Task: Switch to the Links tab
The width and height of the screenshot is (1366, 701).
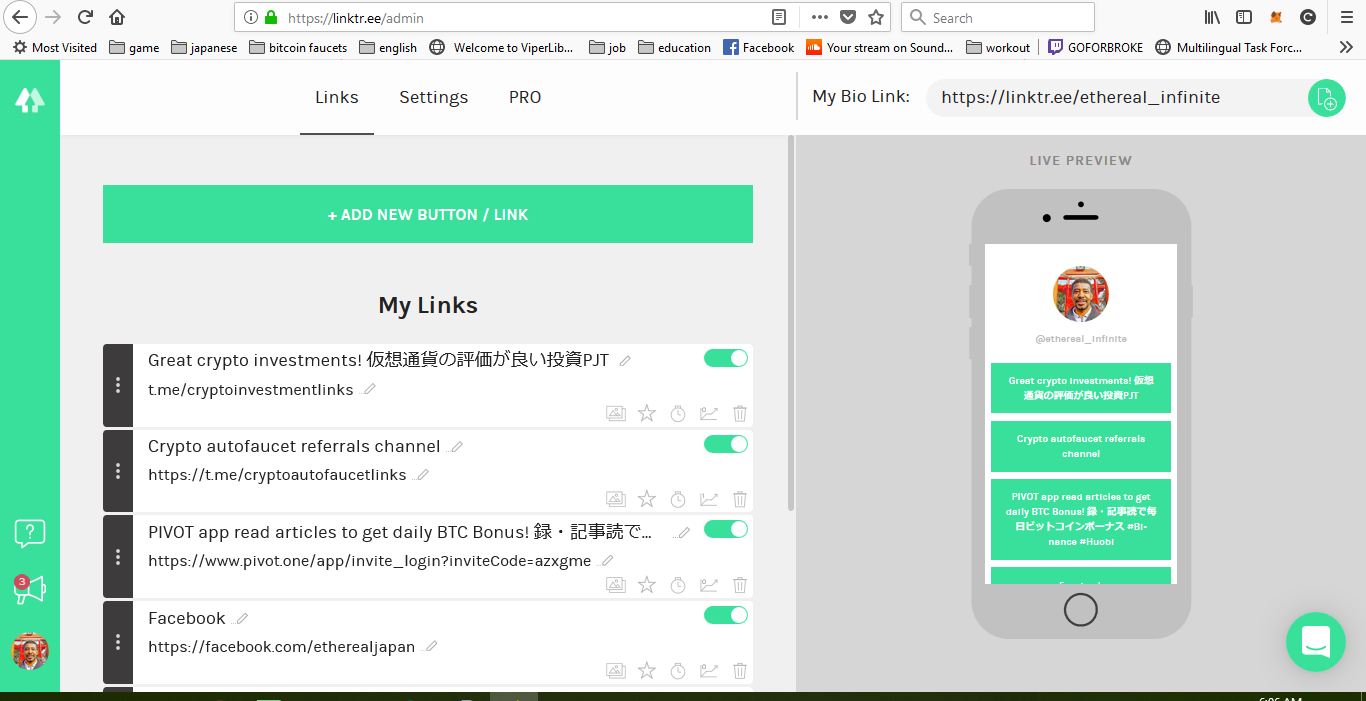Action: coord(337,97)
